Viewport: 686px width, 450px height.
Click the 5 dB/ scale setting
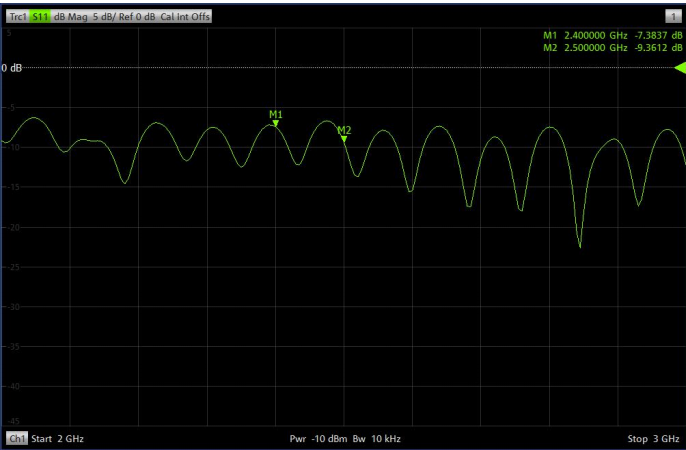pos(103,17)
